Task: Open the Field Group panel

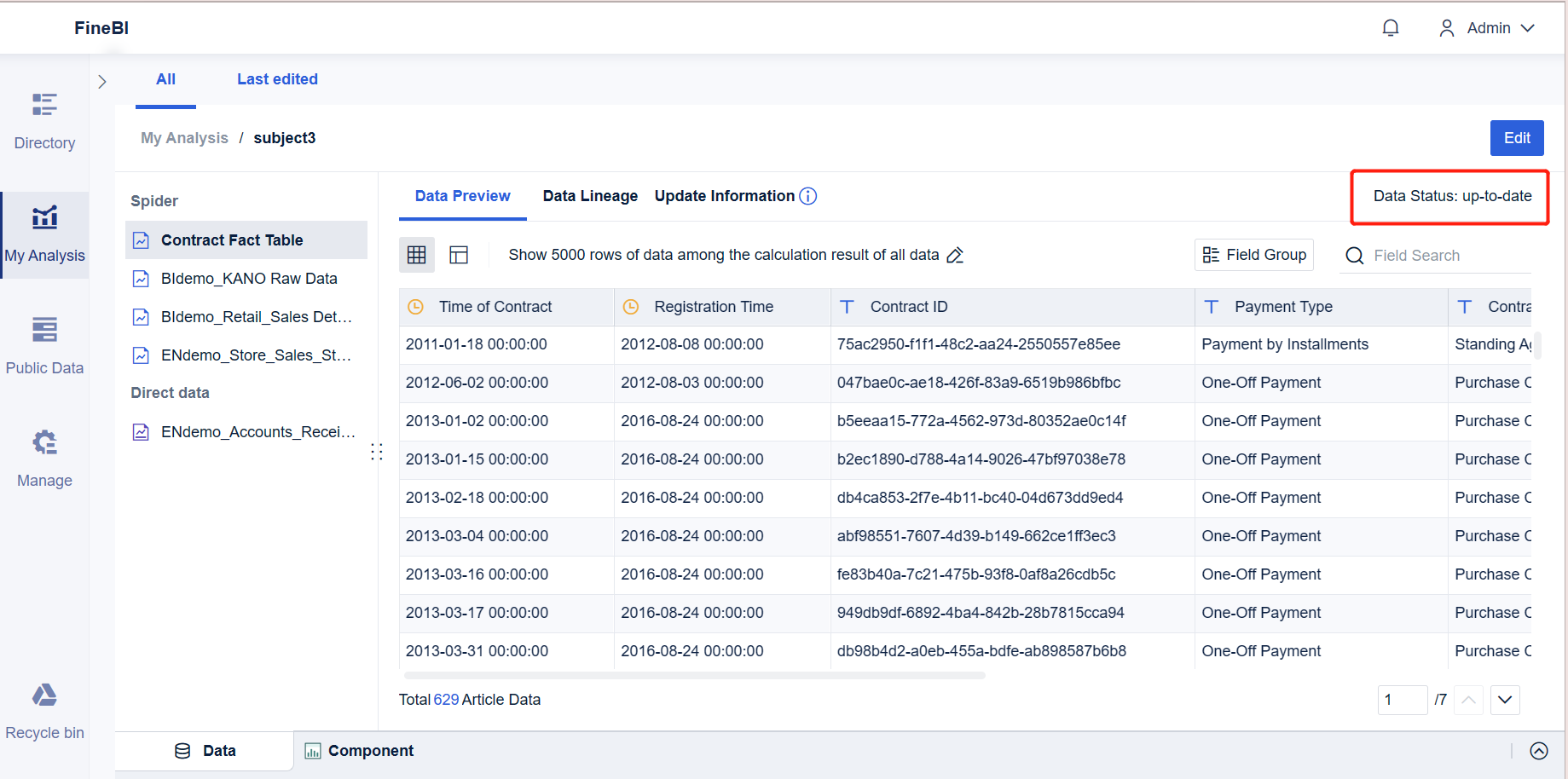Action: pos(1253,254)
